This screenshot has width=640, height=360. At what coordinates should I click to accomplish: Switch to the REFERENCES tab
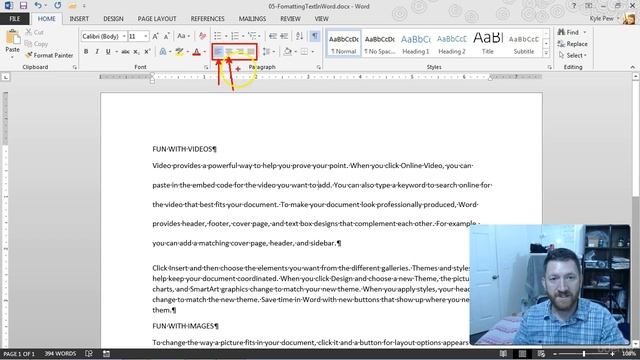(x=208, y=19)
